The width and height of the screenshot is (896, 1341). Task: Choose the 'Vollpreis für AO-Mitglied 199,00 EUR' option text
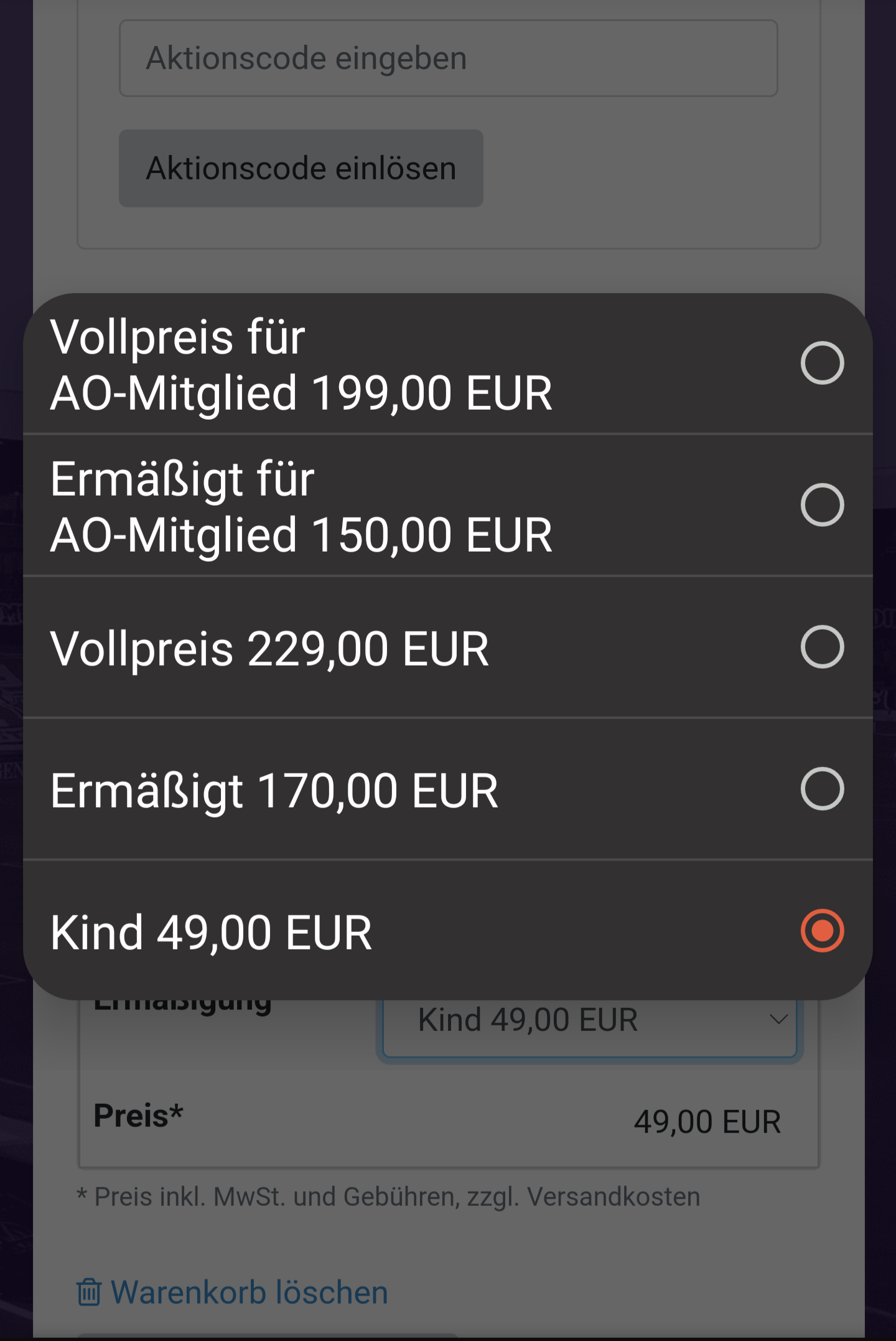click(x=301, y=365)
